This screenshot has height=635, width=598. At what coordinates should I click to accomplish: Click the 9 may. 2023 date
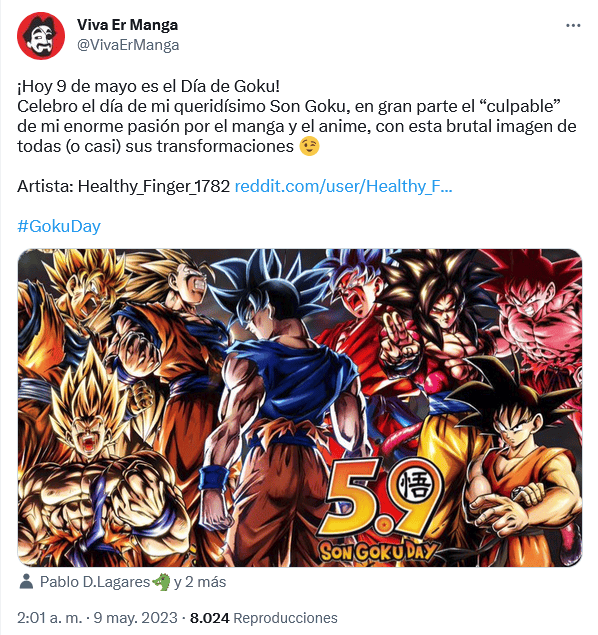coord(136,618)
